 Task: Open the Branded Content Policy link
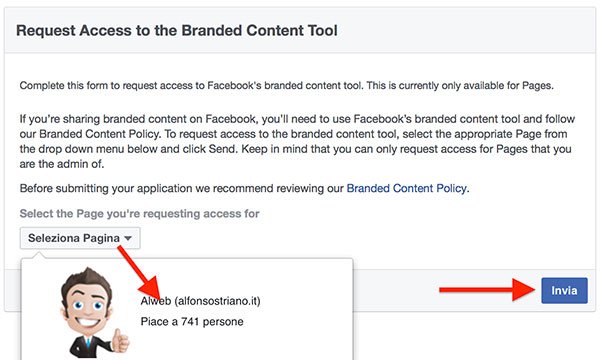click(x=406, y=188)
